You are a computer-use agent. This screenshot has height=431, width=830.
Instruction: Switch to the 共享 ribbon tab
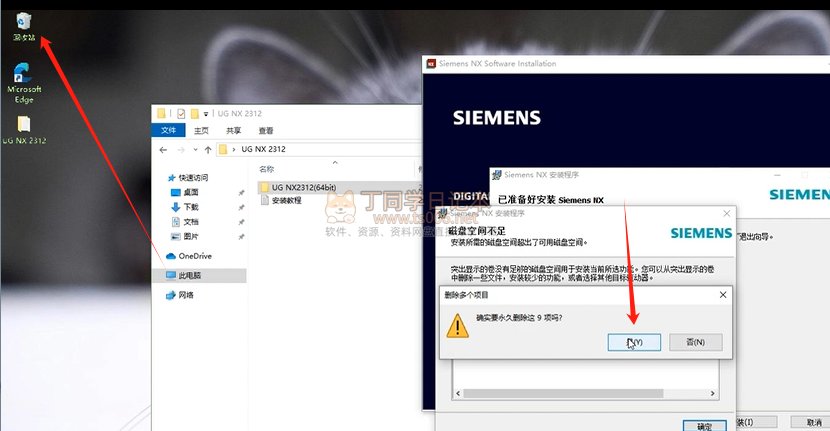pyautogui.click(x=233, y=130)
